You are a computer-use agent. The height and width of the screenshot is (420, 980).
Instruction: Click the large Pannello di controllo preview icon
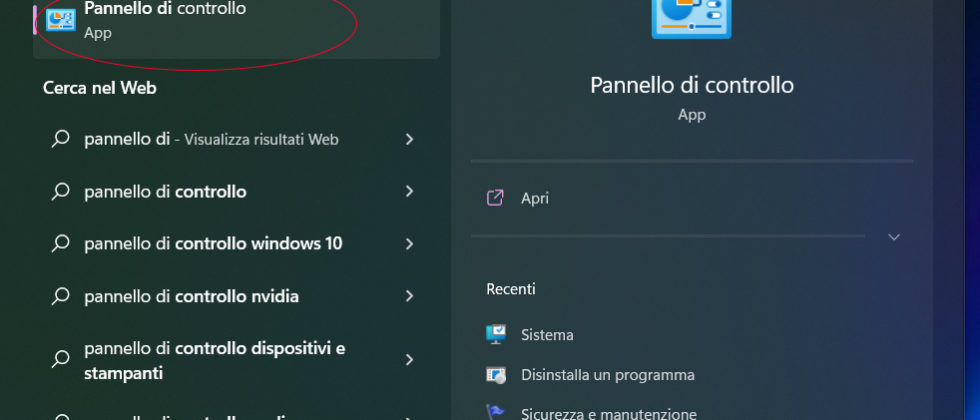pos(691,19)
